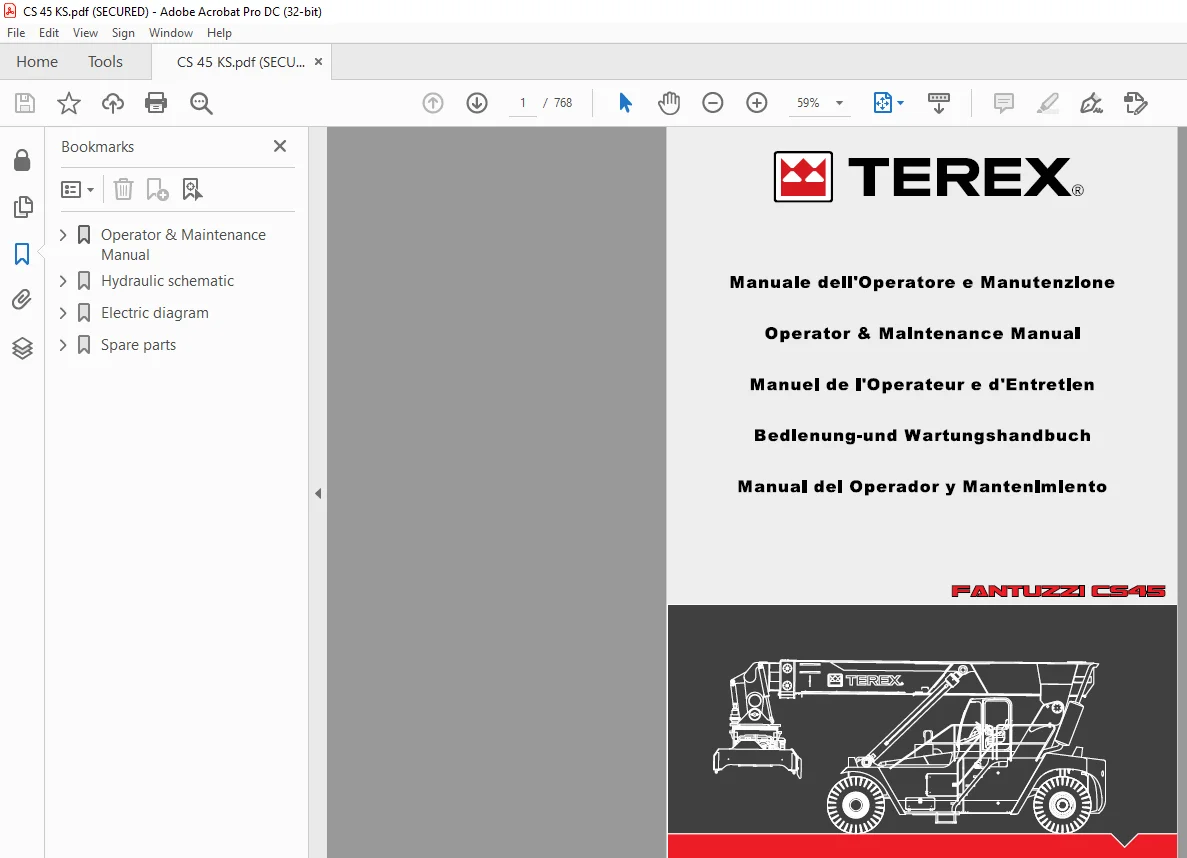Close the Bookmarks panel
The height and width of the screenshot is (858, 1187).
click(279, 146)
